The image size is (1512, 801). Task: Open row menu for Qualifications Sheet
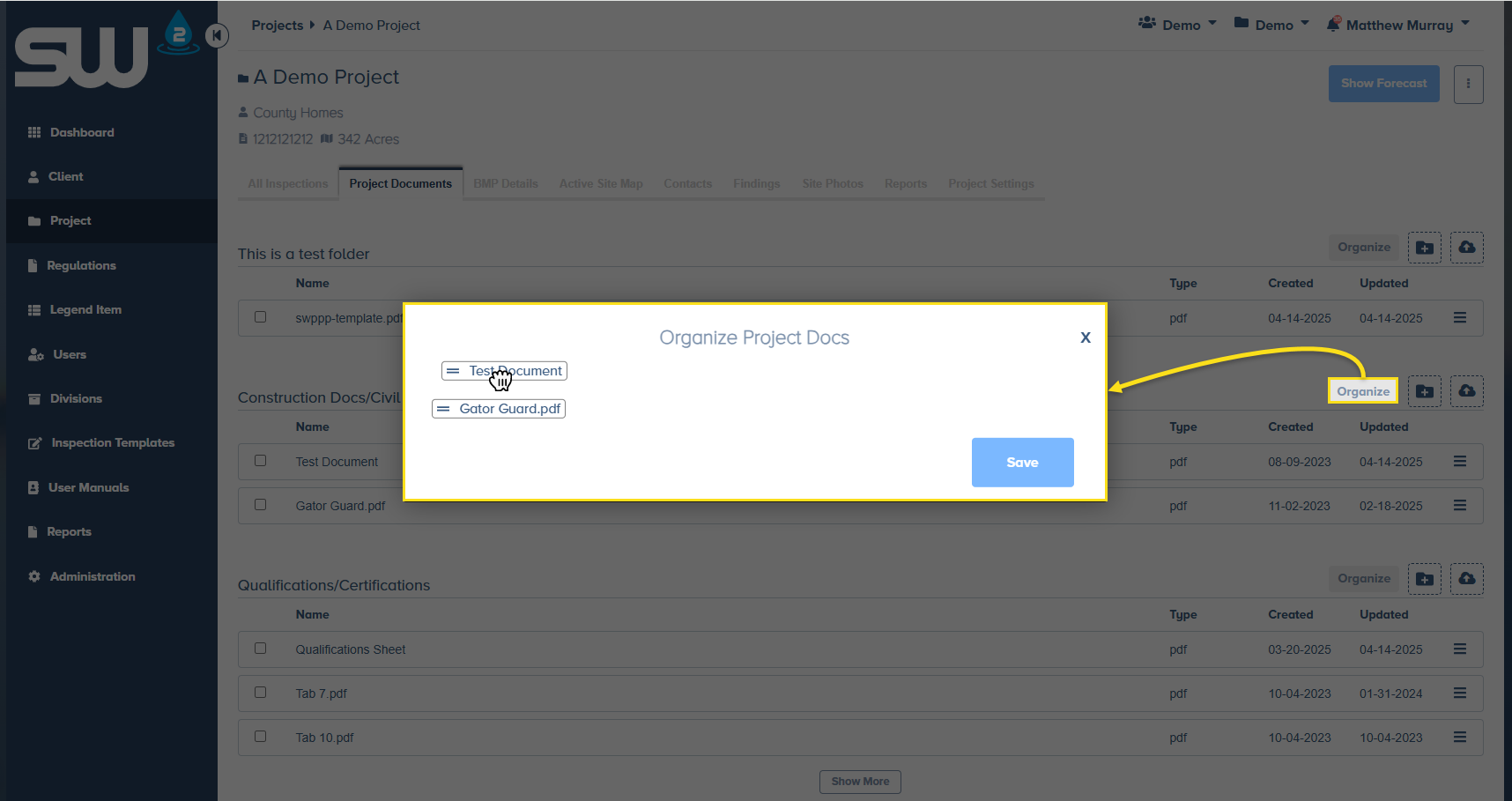[x=1459, y=649]
